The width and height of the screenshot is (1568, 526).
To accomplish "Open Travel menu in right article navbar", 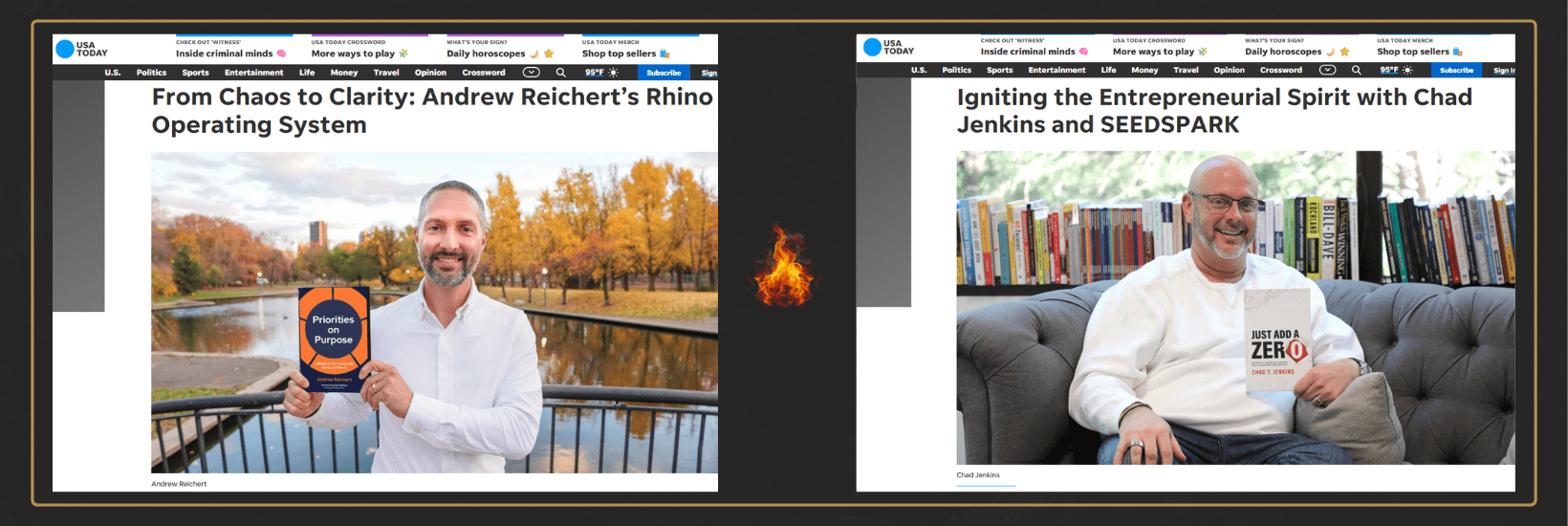I will (x=1186, y=70).
